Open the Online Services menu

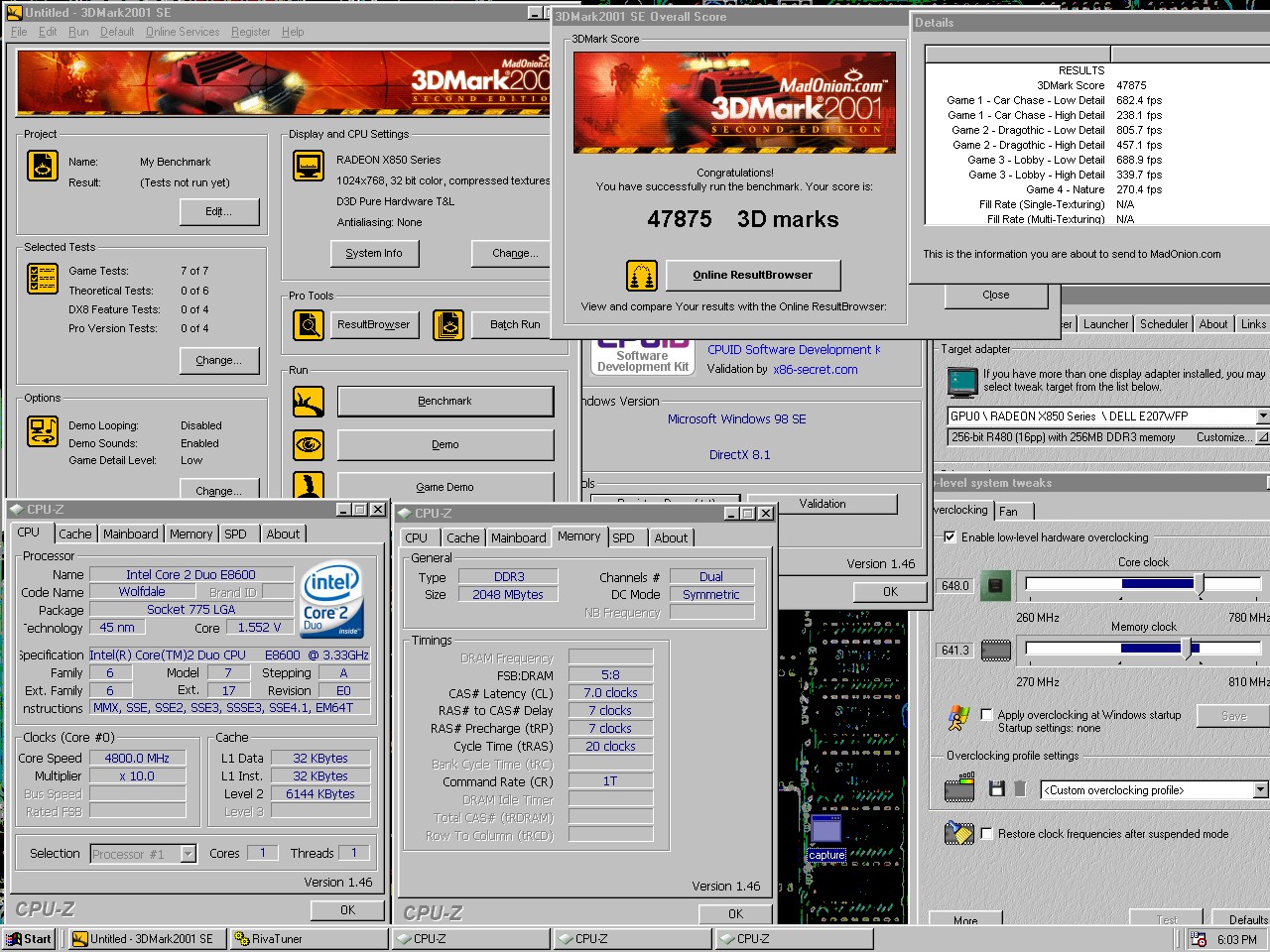coord(183,32)
